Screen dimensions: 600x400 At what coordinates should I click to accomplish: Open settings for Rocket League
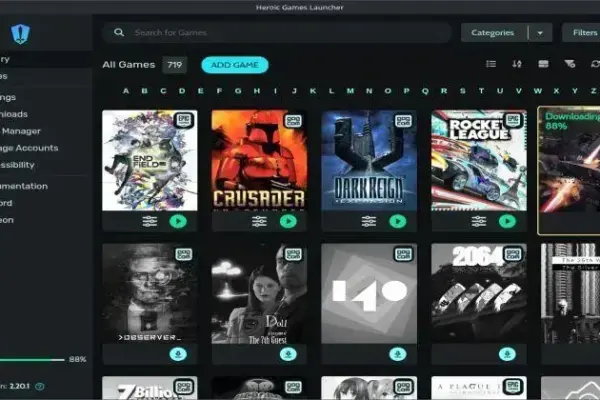click(479, 221)
